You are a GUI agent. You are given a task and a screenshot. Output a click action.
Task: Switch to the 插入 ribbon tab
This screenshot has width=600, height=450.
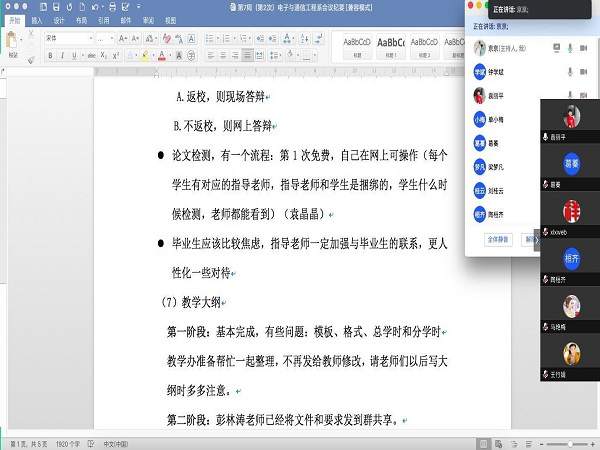click(x=37, y=21)
